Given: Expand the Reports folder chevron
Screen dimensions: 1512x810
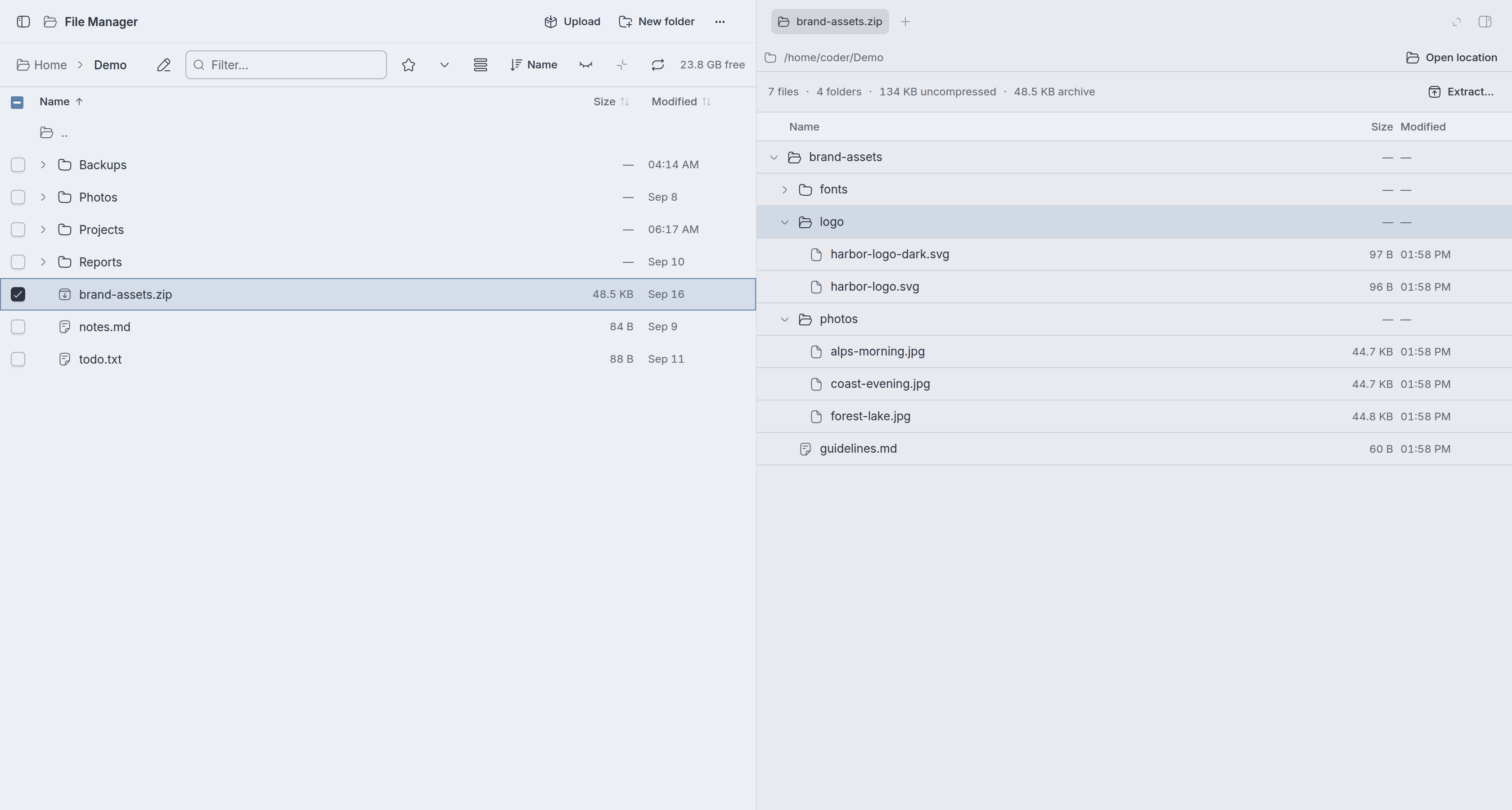Looking at the screenshot, I should [43, 262].
